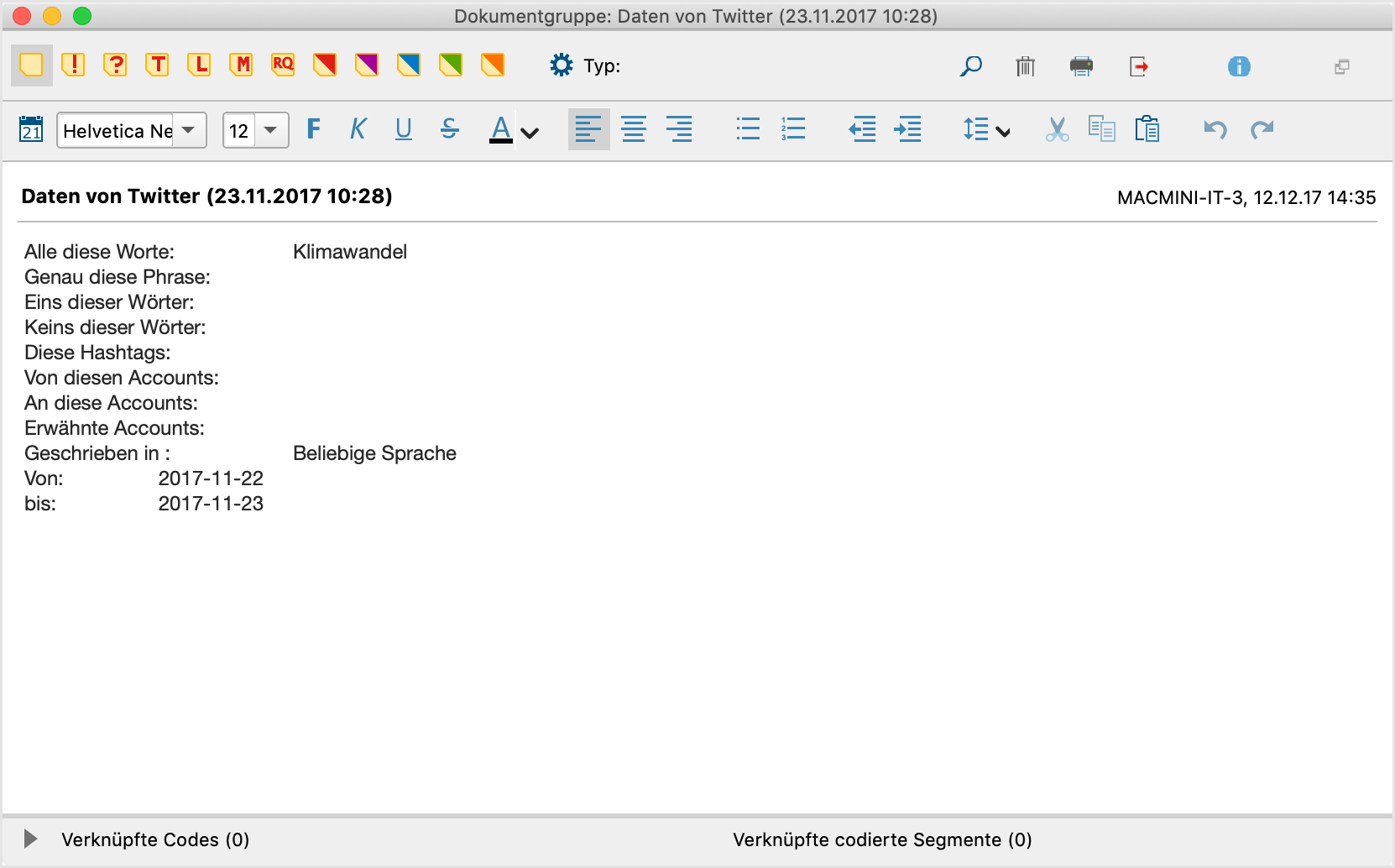Viewport: 1395px width, 868px height.
Task: Open memo type settings gear
Action: (x=561, y=65)
